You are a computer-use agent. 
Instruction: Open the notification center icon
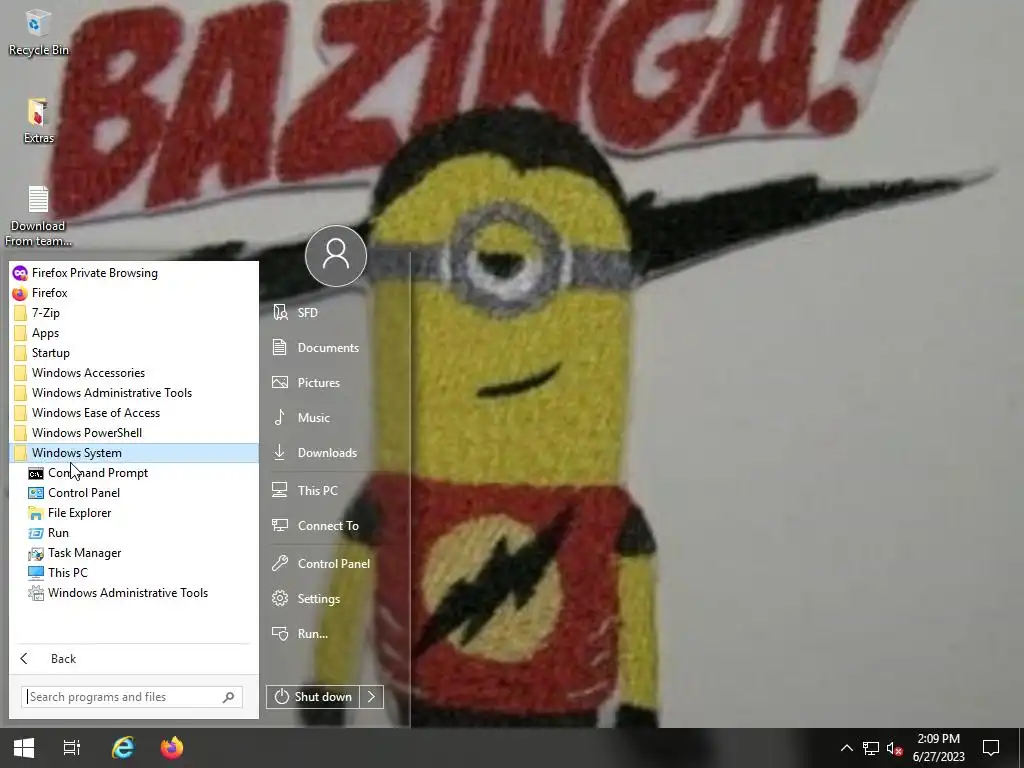coord(991,748)
